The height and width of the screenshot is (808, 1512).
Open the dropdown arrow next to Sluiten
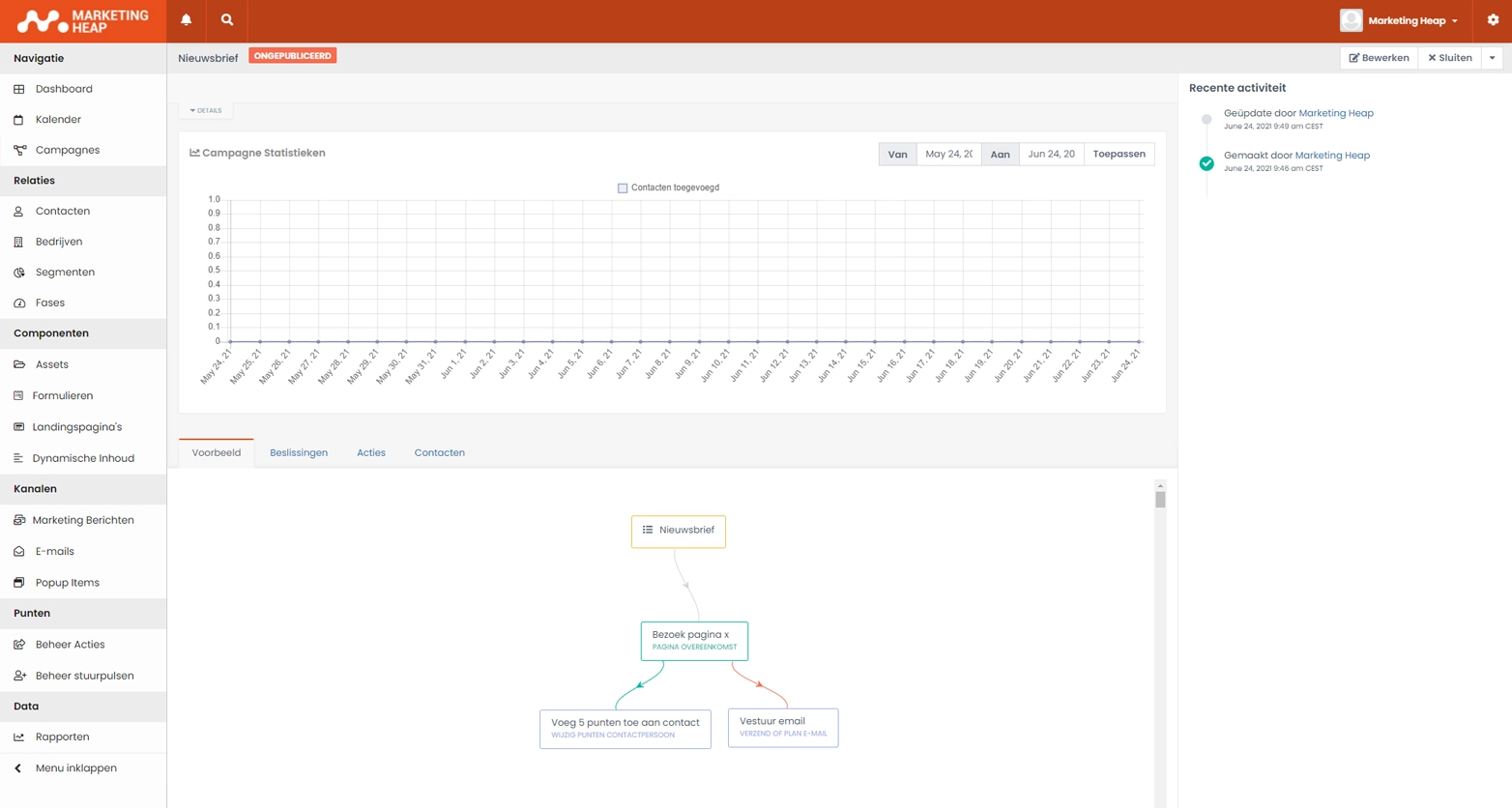1492,58
